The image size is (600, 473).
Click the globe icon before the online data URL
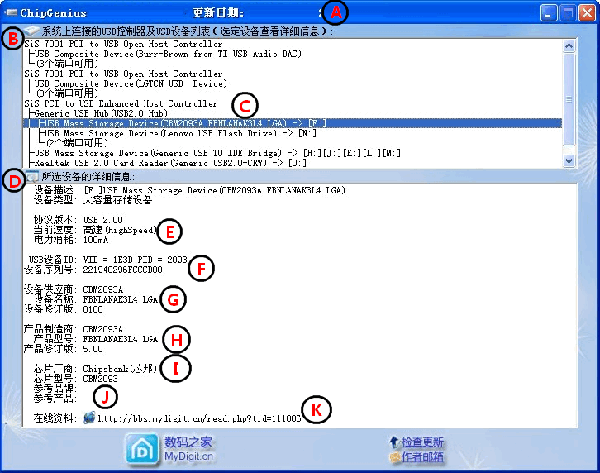click(x=89, y=418)
